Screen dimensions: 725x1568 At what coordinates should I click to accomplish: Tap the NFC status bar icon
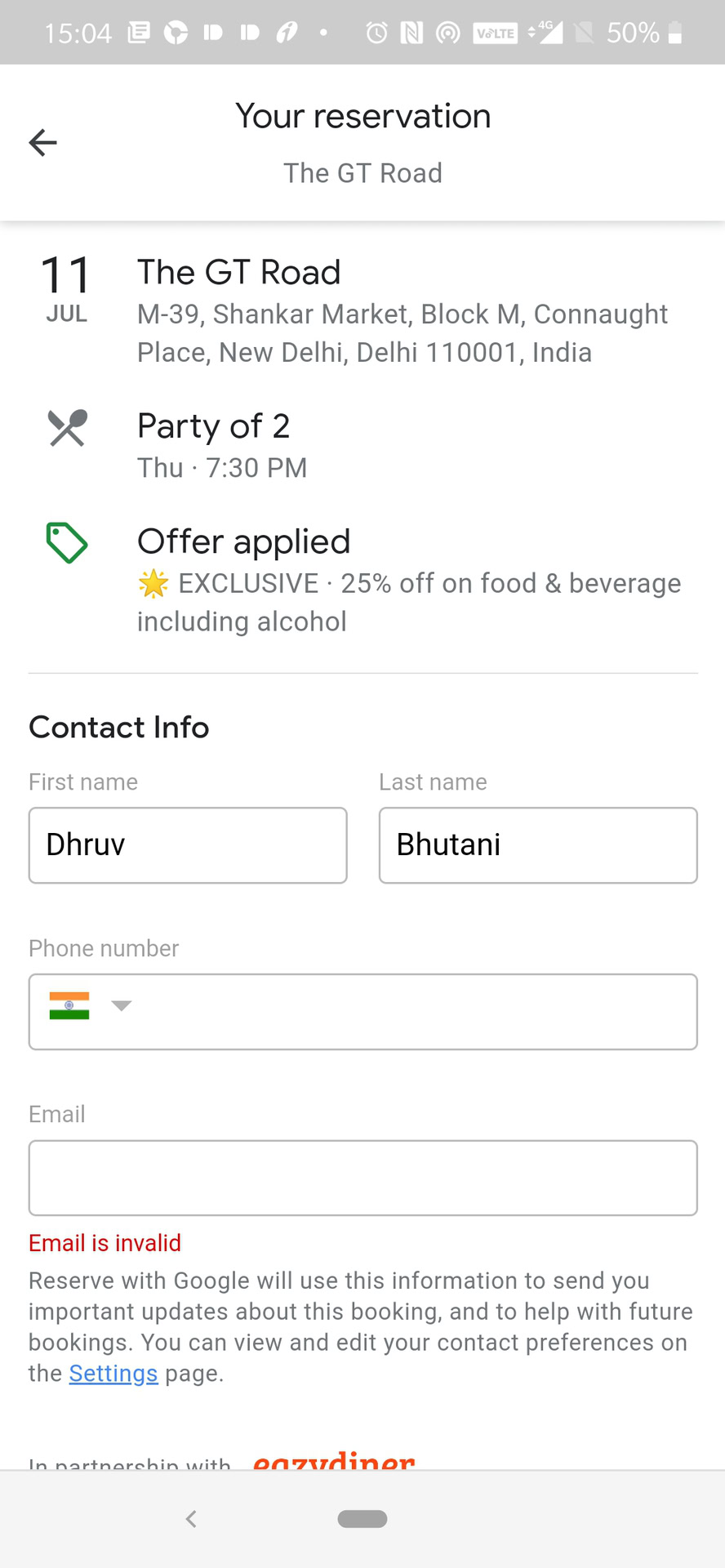(x=411, y=33)
